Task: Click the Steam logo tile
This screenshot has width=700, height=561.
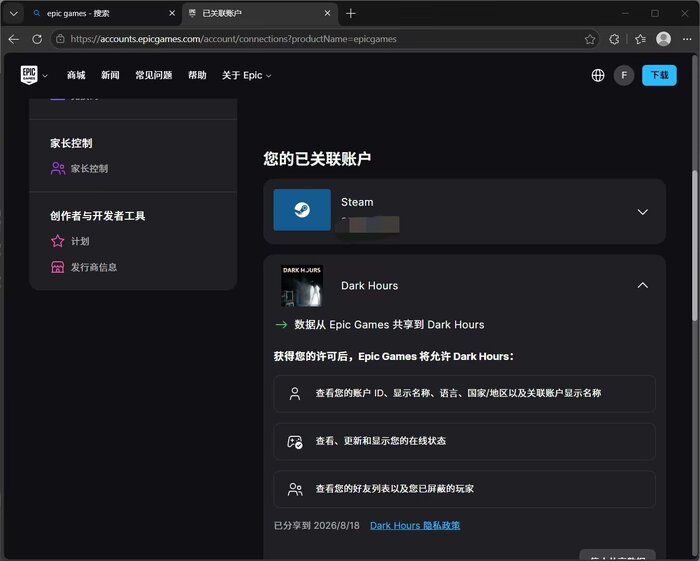Action: [302, 210]
